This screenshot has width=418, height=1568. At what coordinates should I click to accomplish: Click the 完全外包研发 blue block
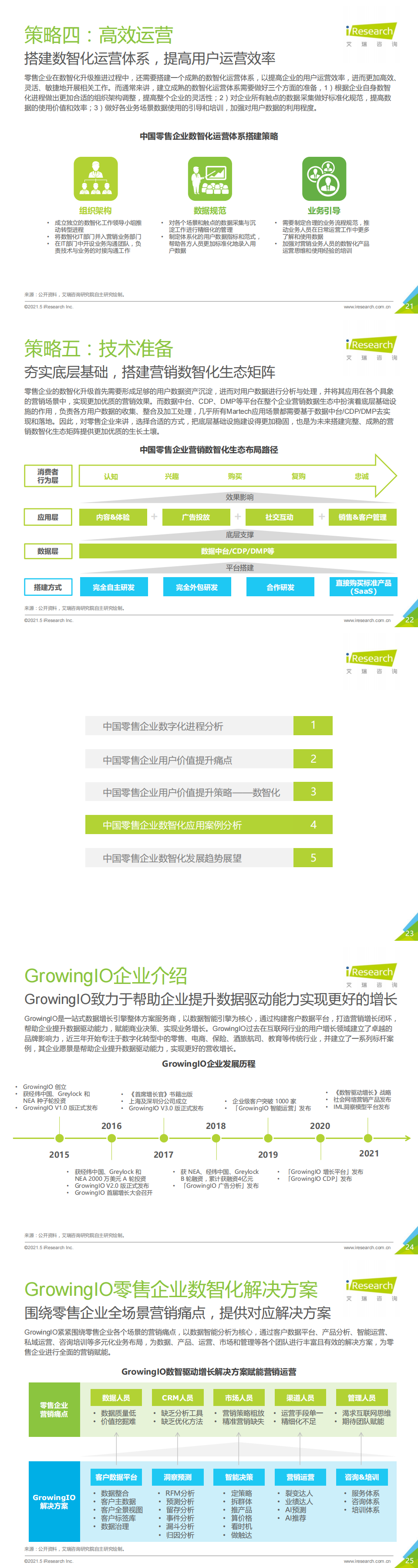pyautogui.click(x=196, y=588)
